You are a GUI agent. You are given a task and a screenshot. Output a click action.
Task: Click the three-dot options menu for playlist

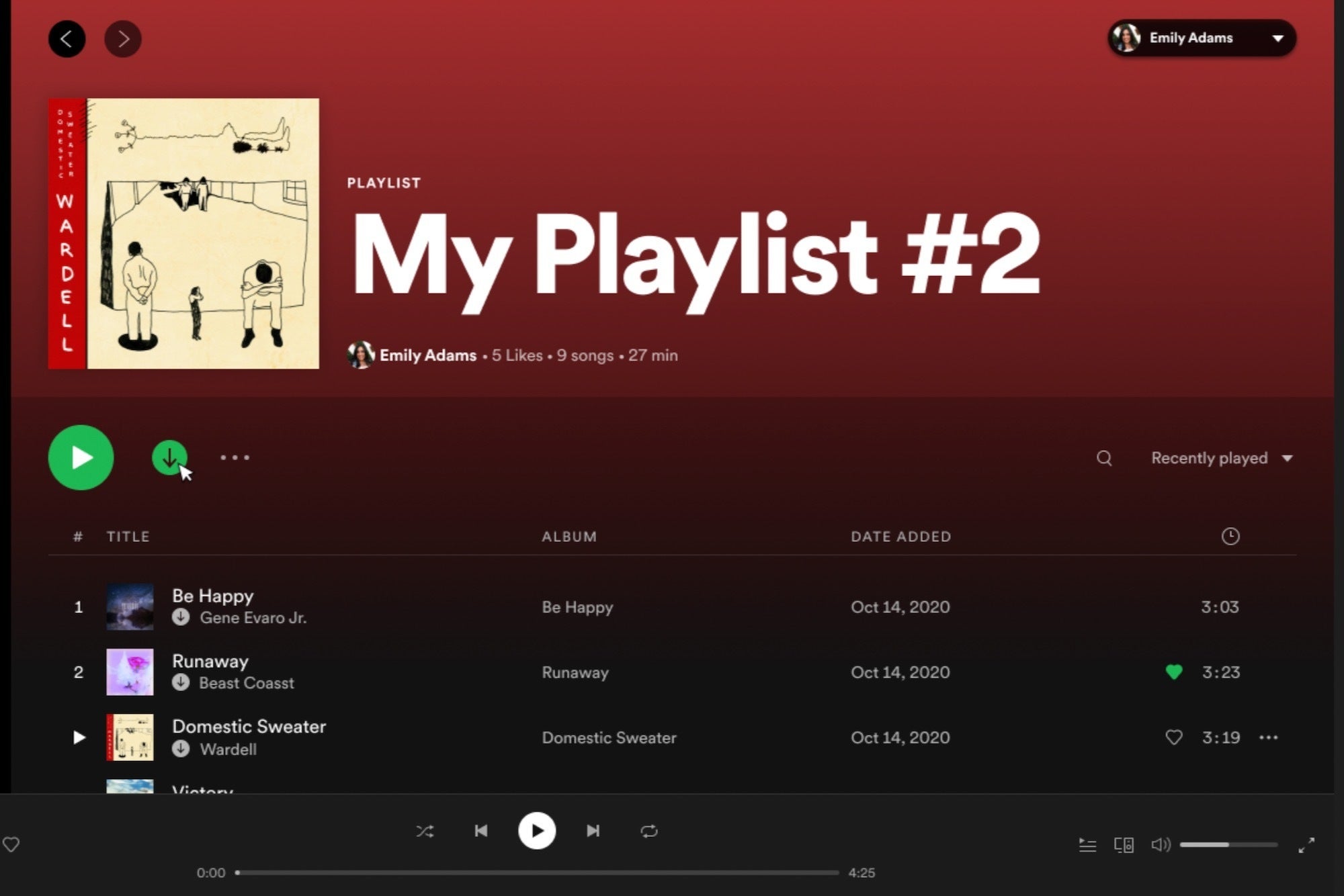[235, 458]
